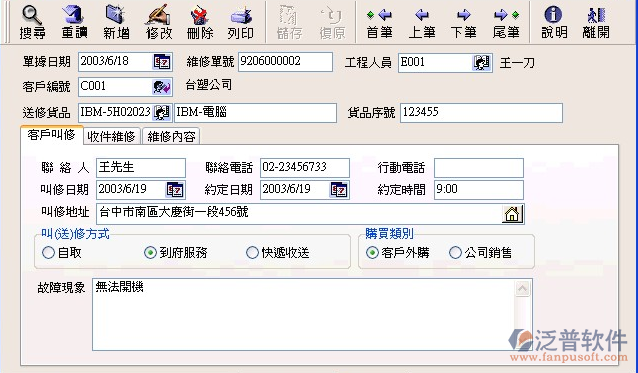Click the 刪除 delete icon
638x373 pixels.
[199, 15]
